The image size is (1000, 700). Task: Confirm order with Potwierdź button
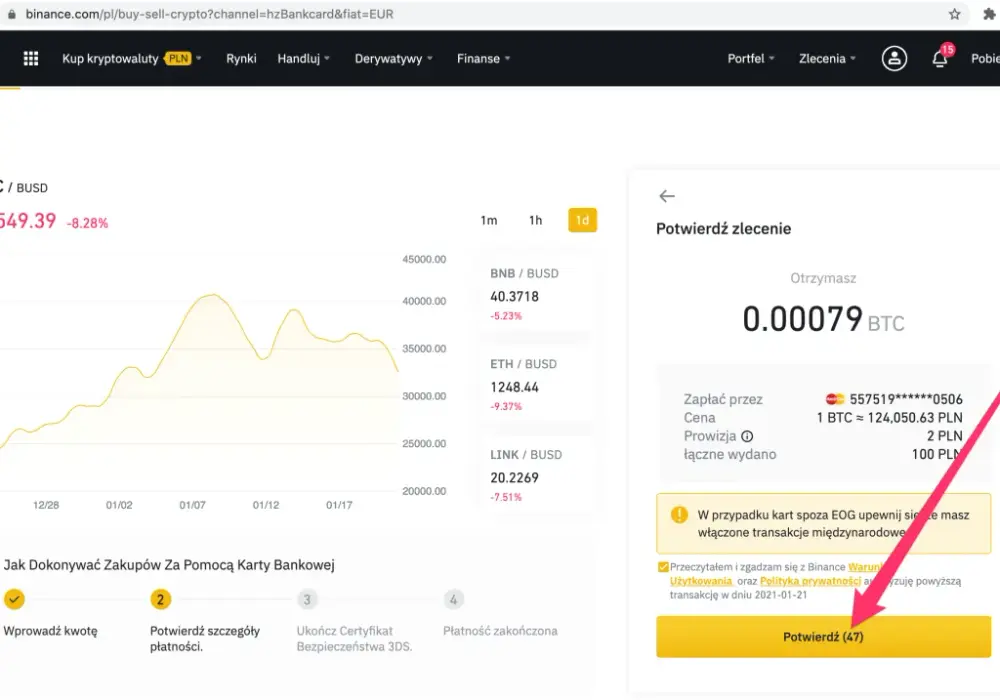tap(823, 636)
